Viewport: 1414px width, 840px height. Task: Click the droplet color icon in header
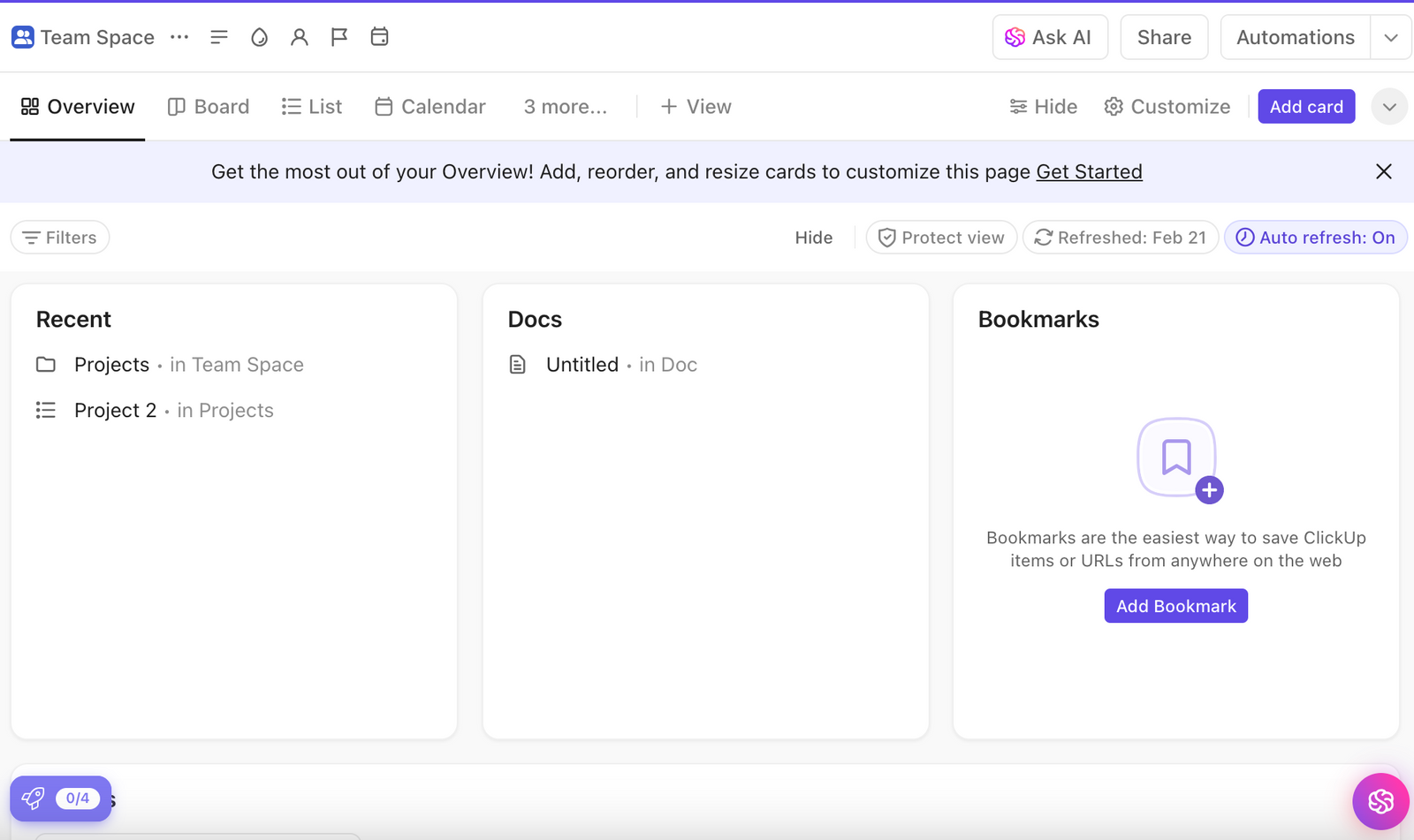pos(259,37)
